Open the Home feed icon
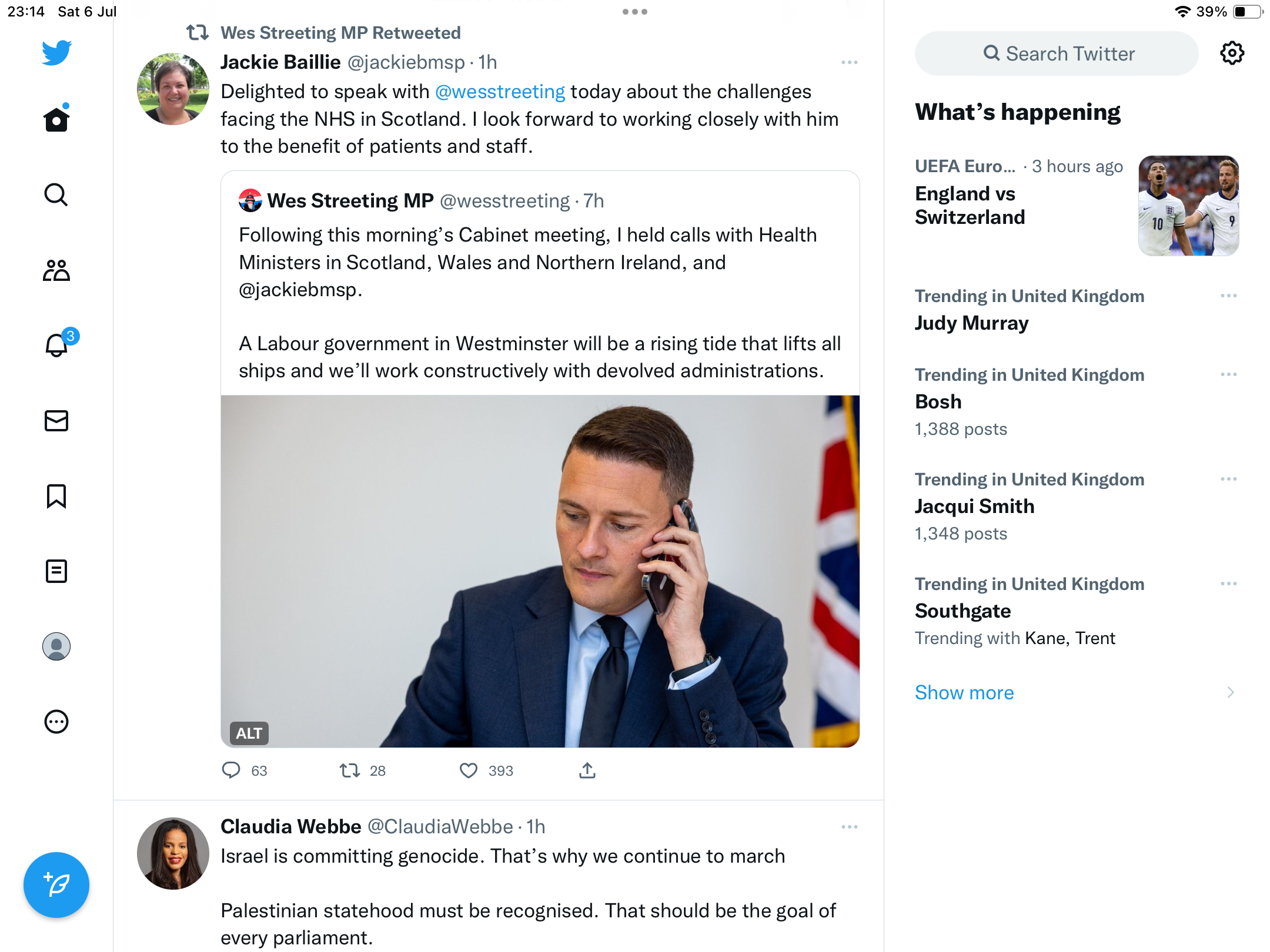Screen dimensions: 1270x952 tap(56, 120)
